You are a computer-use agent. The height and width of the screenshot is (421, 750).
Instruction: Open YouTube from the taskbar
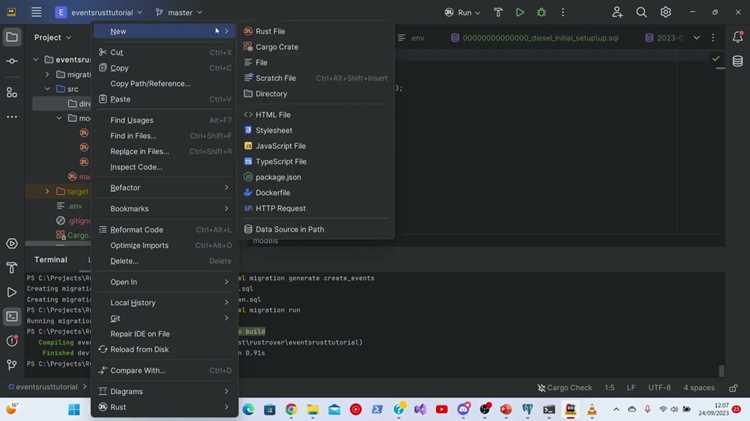pyautogui.click(x=441, y=410)
